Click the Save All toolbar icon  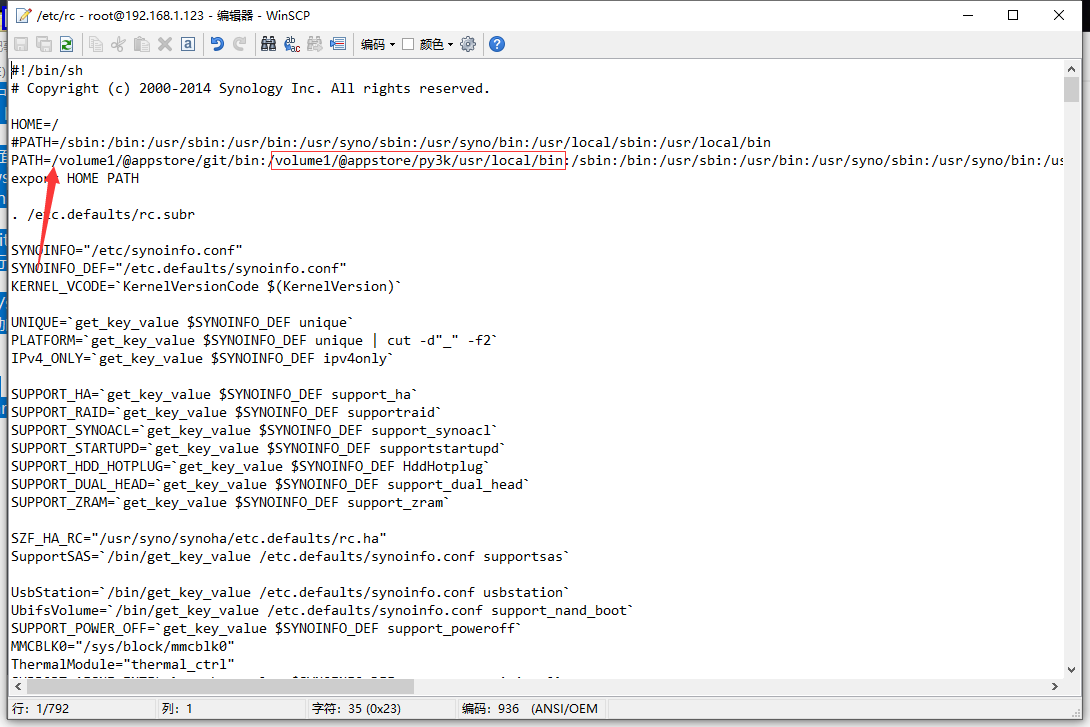tap(44, 44)
